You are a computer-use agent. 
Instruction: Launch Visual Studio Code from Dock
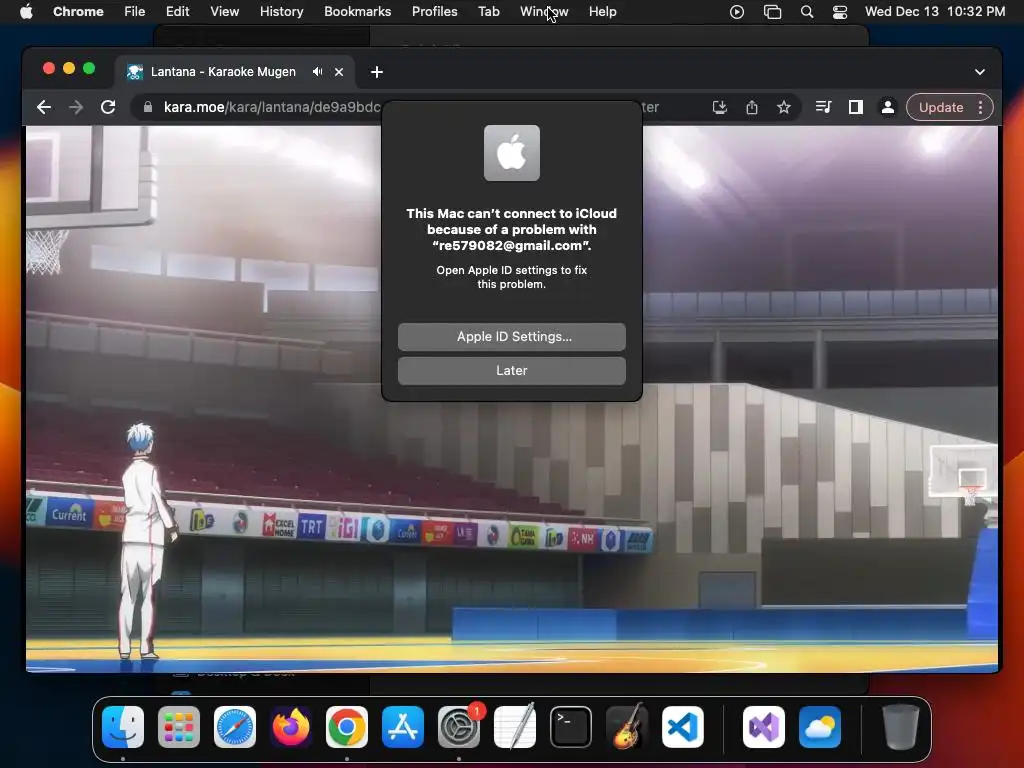683,727
